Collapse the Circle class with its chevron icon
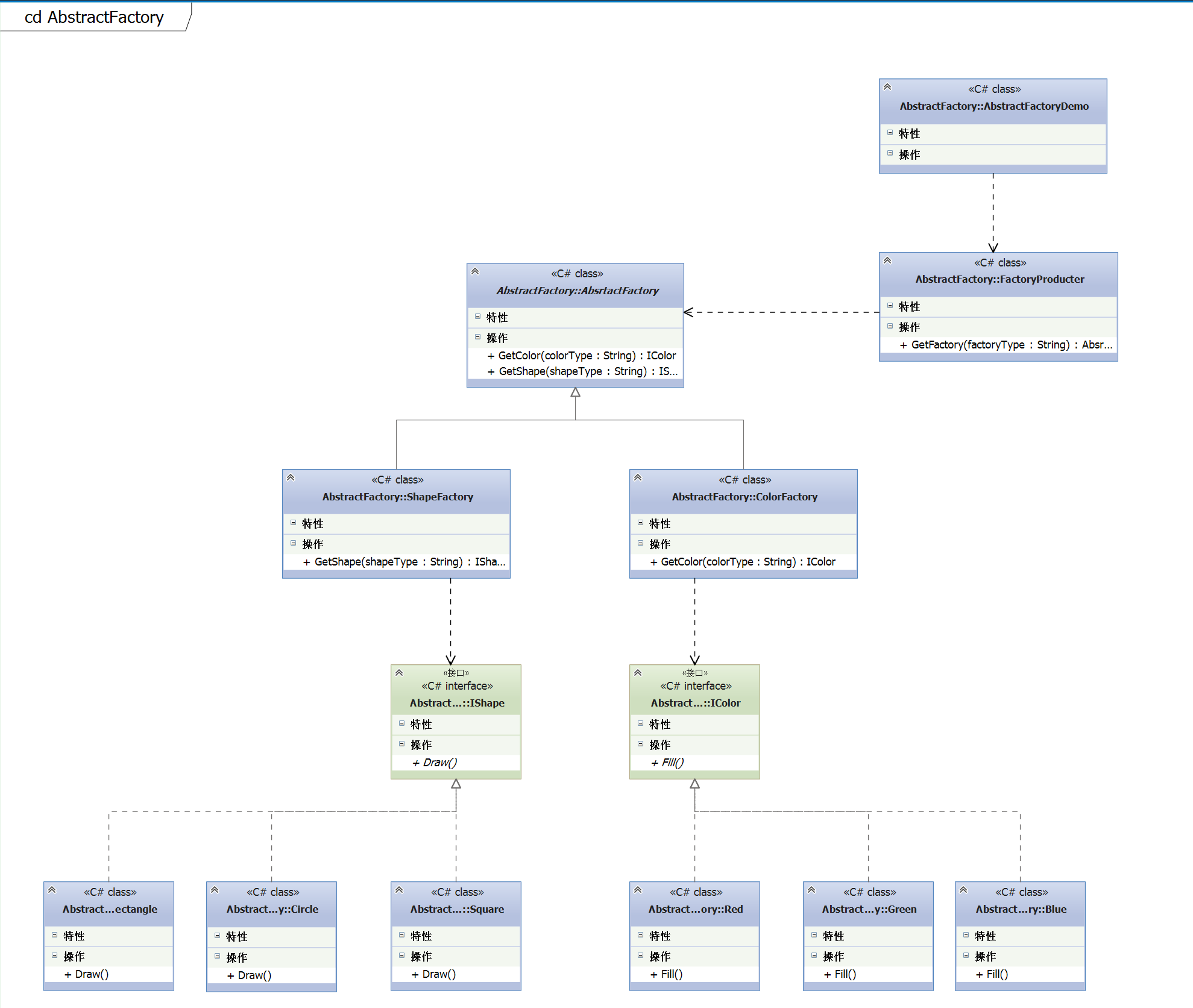 point(215,890)
